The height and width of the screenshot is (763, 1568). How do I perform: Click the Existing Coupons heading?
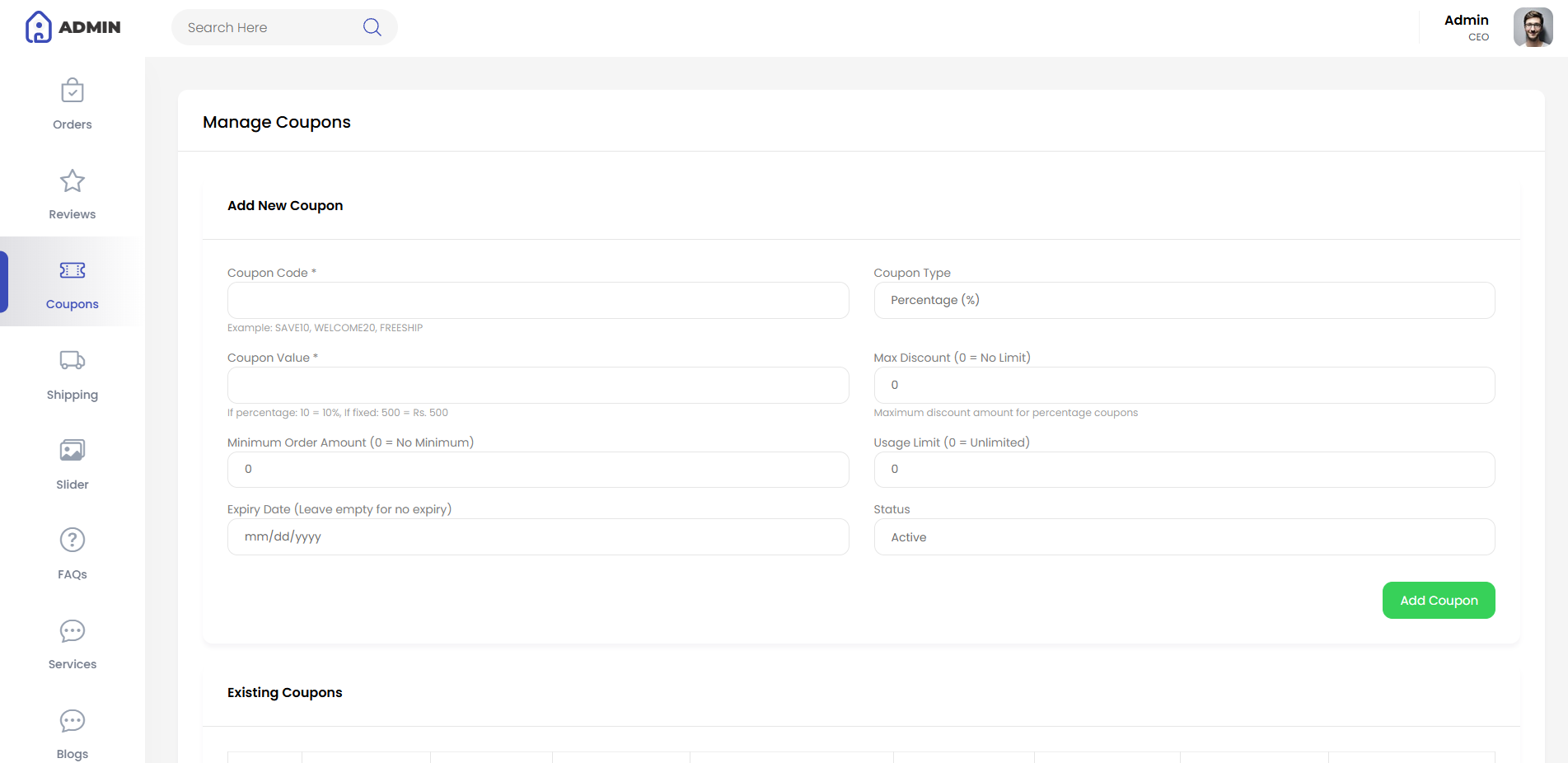pyautogui.click(x=285, y=692)
